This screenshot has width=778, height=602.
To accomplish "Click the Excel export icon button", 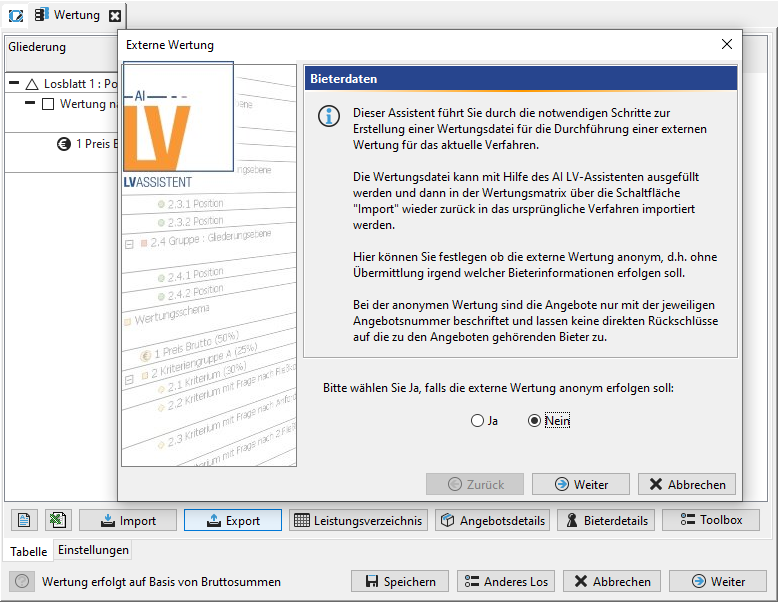I will click(58, 520).
